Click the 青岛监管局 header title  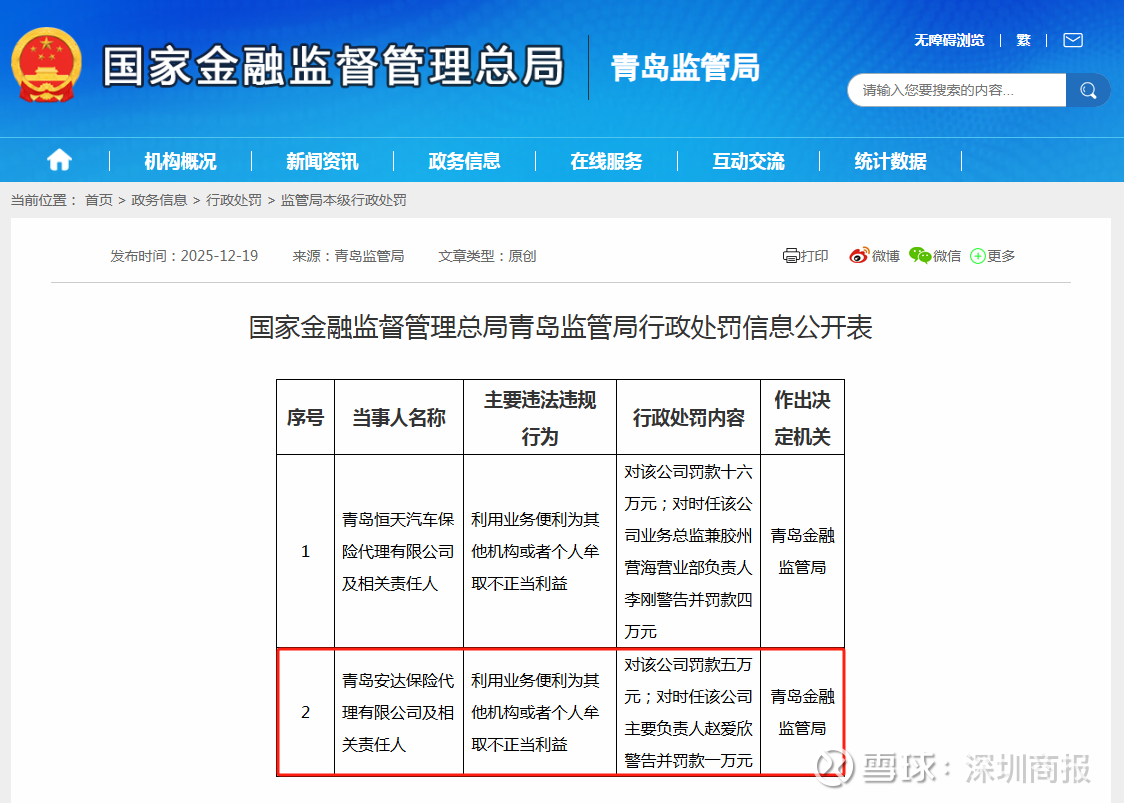tap(685, 68)
